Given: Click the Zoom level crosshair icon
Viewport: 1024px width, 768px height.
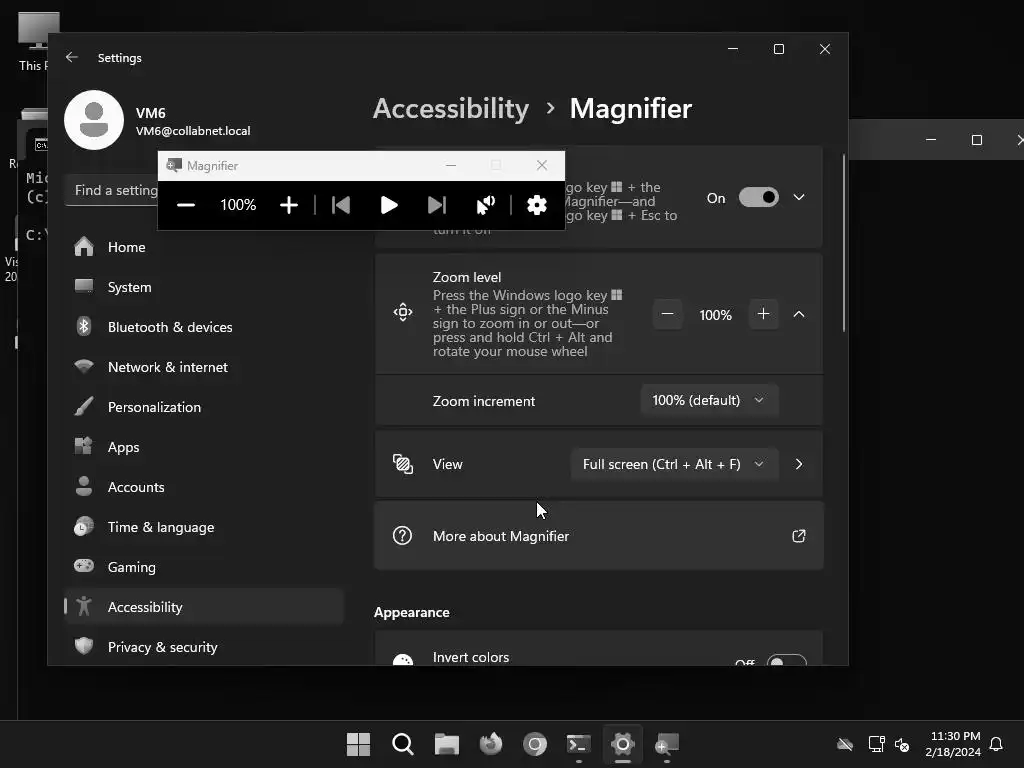Looking at the screenshot, I should (403, 312).
